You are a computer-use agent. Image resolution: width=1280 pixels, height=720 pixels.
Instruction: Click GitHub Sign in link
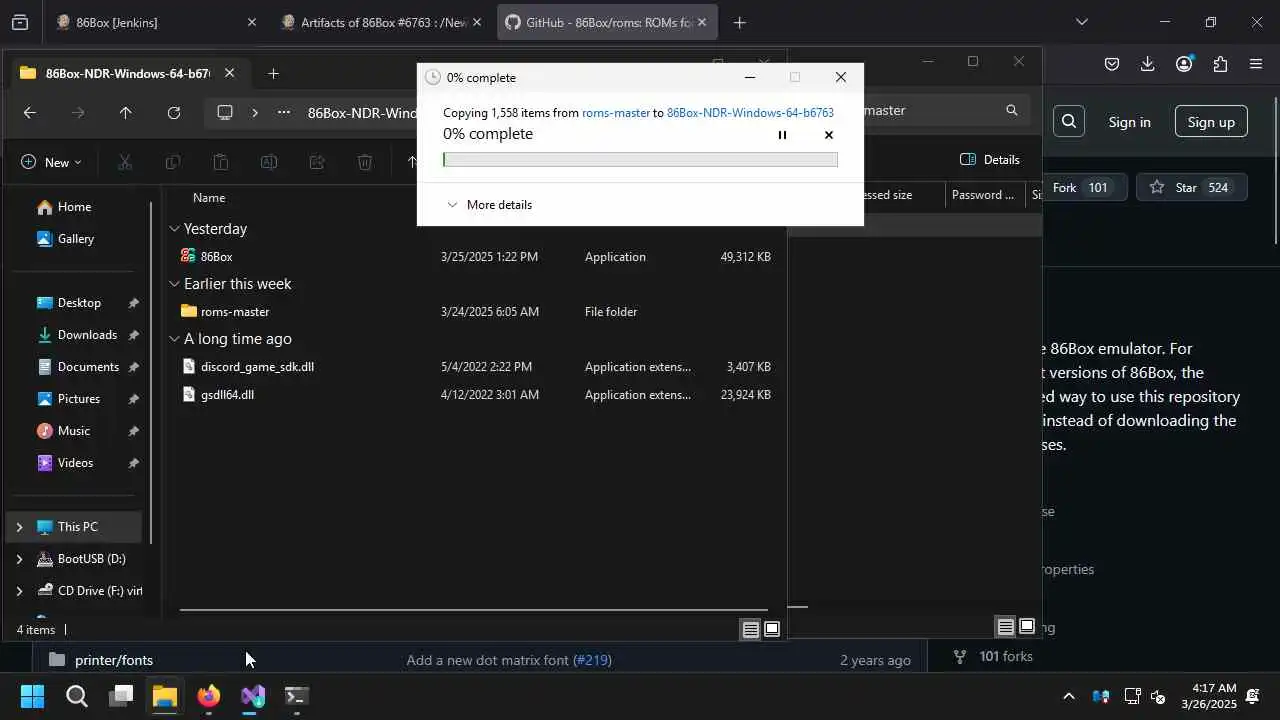(x=1129, y=122)
